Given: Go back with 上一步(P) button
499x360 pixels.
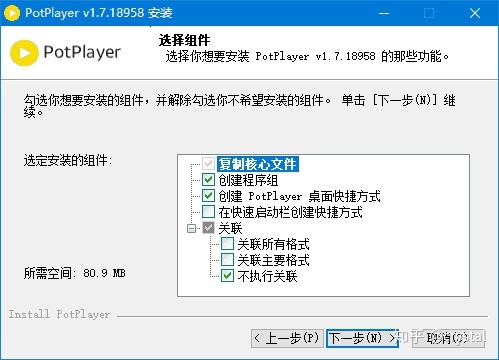Looking at the screenshot, I should point(287,338).
